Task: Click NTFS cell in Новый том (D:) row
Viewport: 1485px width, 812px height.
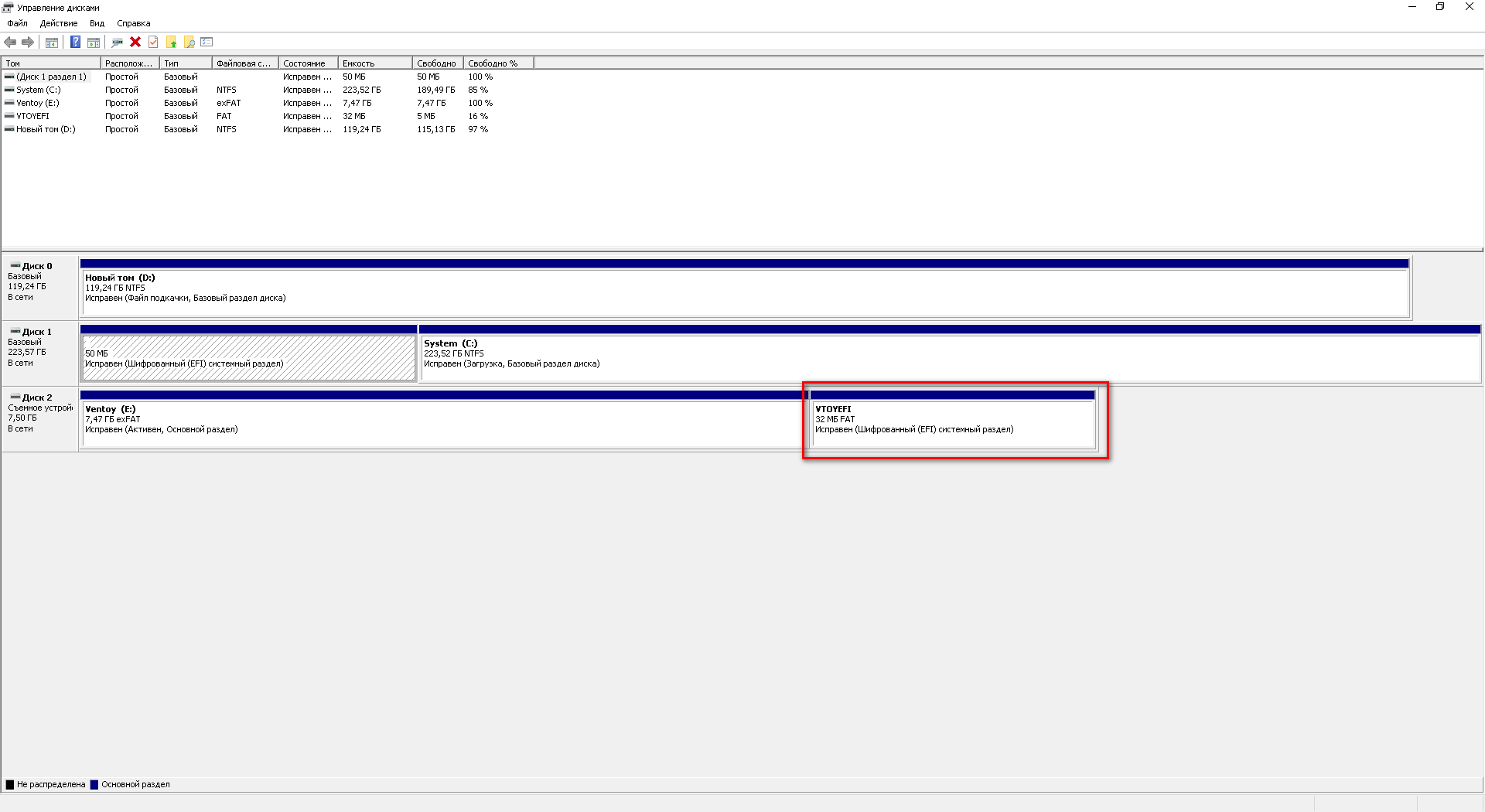Action: click(227, 129)
